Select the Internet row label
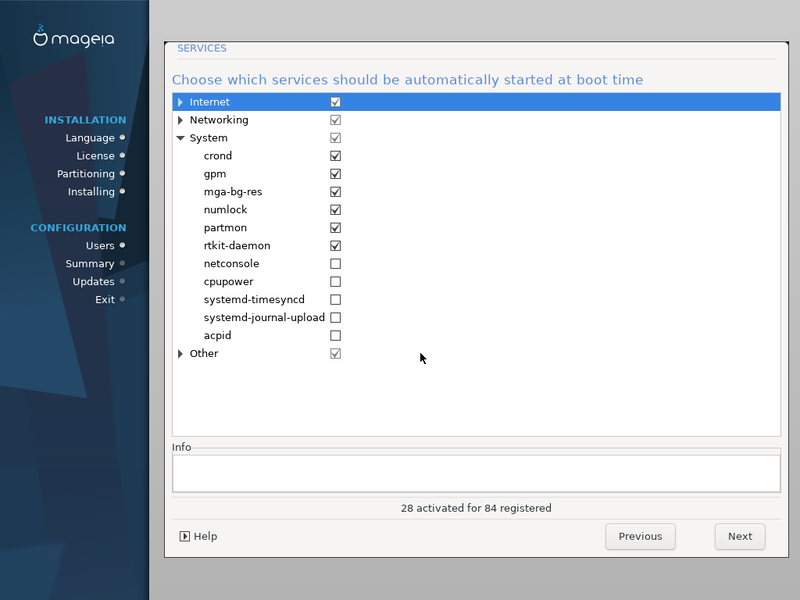The width and height of the screenshot is (800, 600). [210, 102]
